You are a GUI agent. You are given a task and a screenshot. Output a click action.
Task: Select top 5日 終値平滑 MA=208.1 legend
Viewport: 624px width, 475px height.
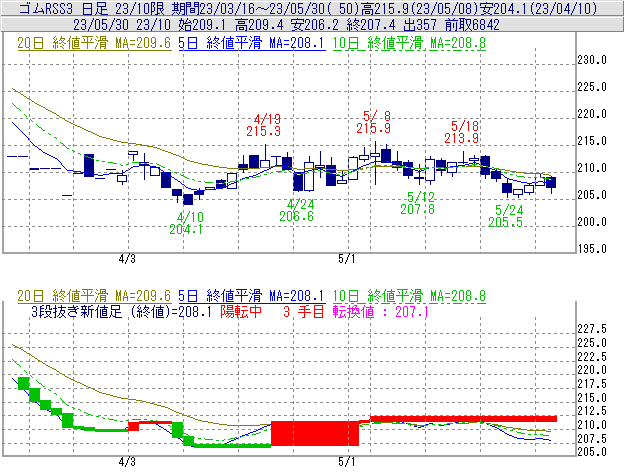[252, 43]
